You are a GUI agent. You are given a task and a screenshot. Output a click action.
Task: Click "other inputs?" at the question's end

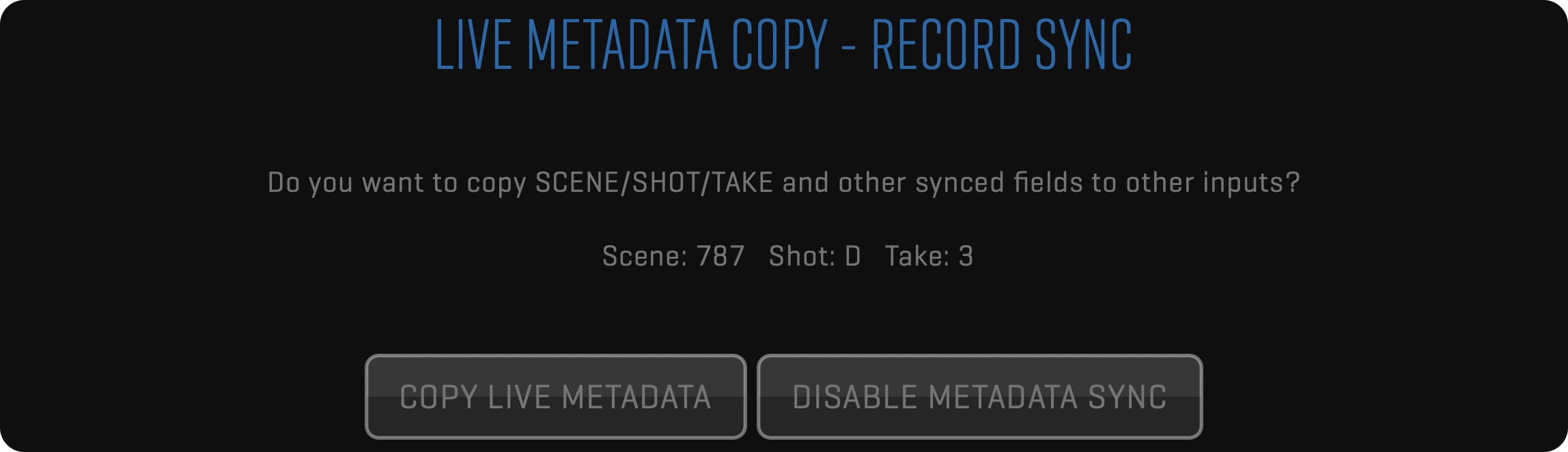(x=1213, y=183)
